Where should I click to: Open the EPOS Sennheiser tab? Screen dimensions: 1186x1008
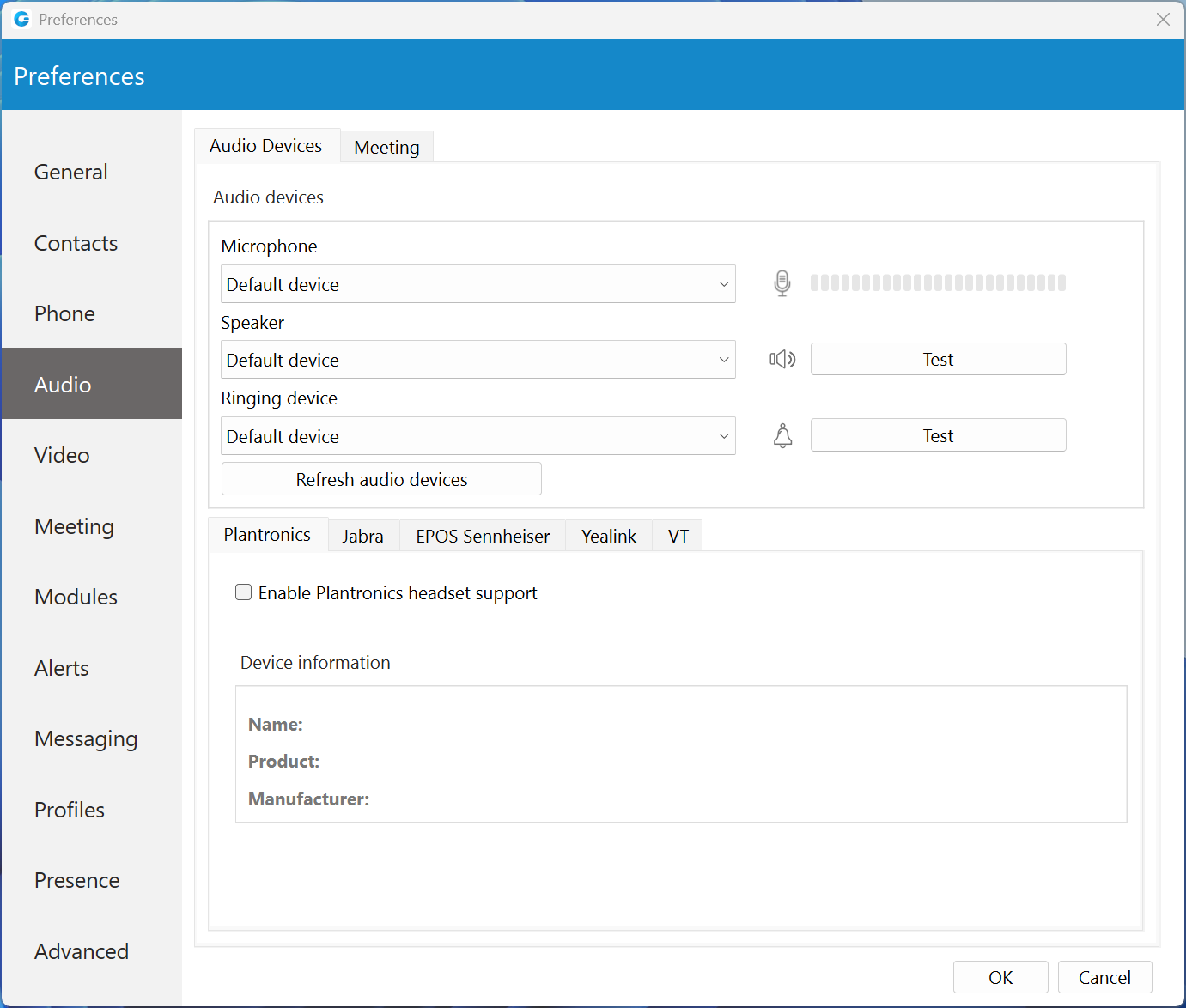click(x=482, y=535)
